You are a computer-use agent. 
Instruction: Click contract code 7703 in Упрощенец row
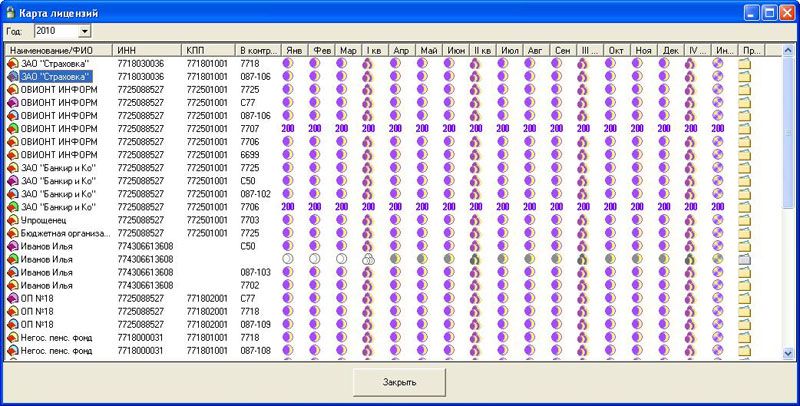[x=250, y=220]
